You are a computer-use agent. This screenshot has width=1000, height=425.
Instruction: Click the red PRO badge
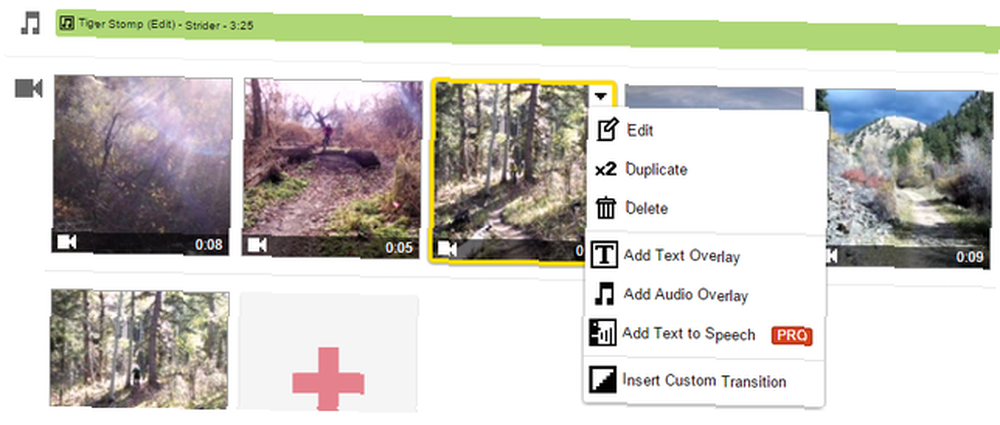click(791, 336)
